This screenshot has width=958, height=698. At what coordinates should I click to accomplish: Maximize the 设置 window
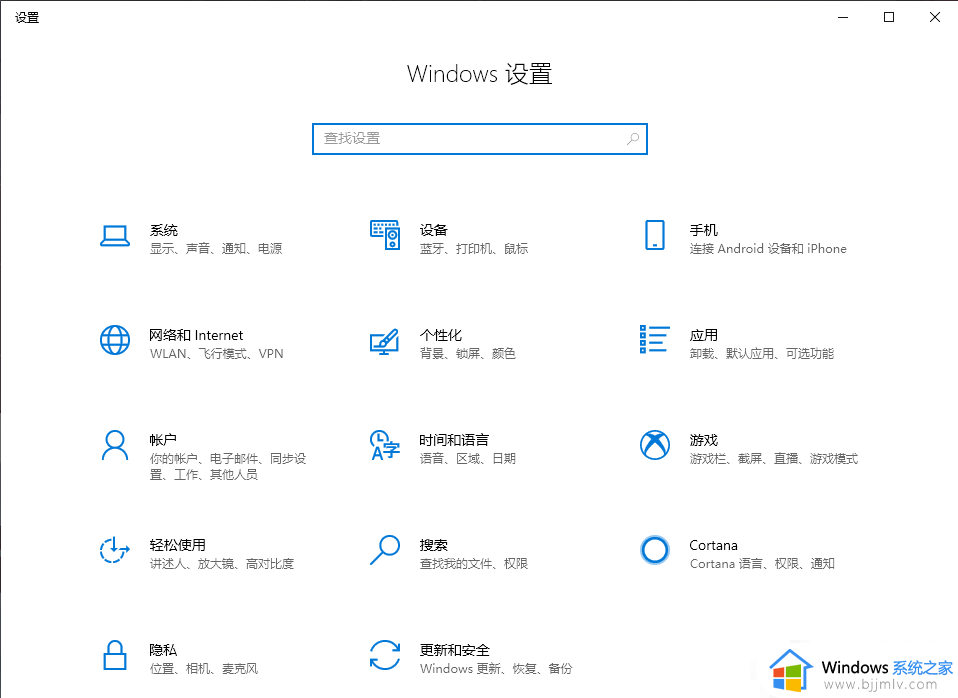[889, 17]
